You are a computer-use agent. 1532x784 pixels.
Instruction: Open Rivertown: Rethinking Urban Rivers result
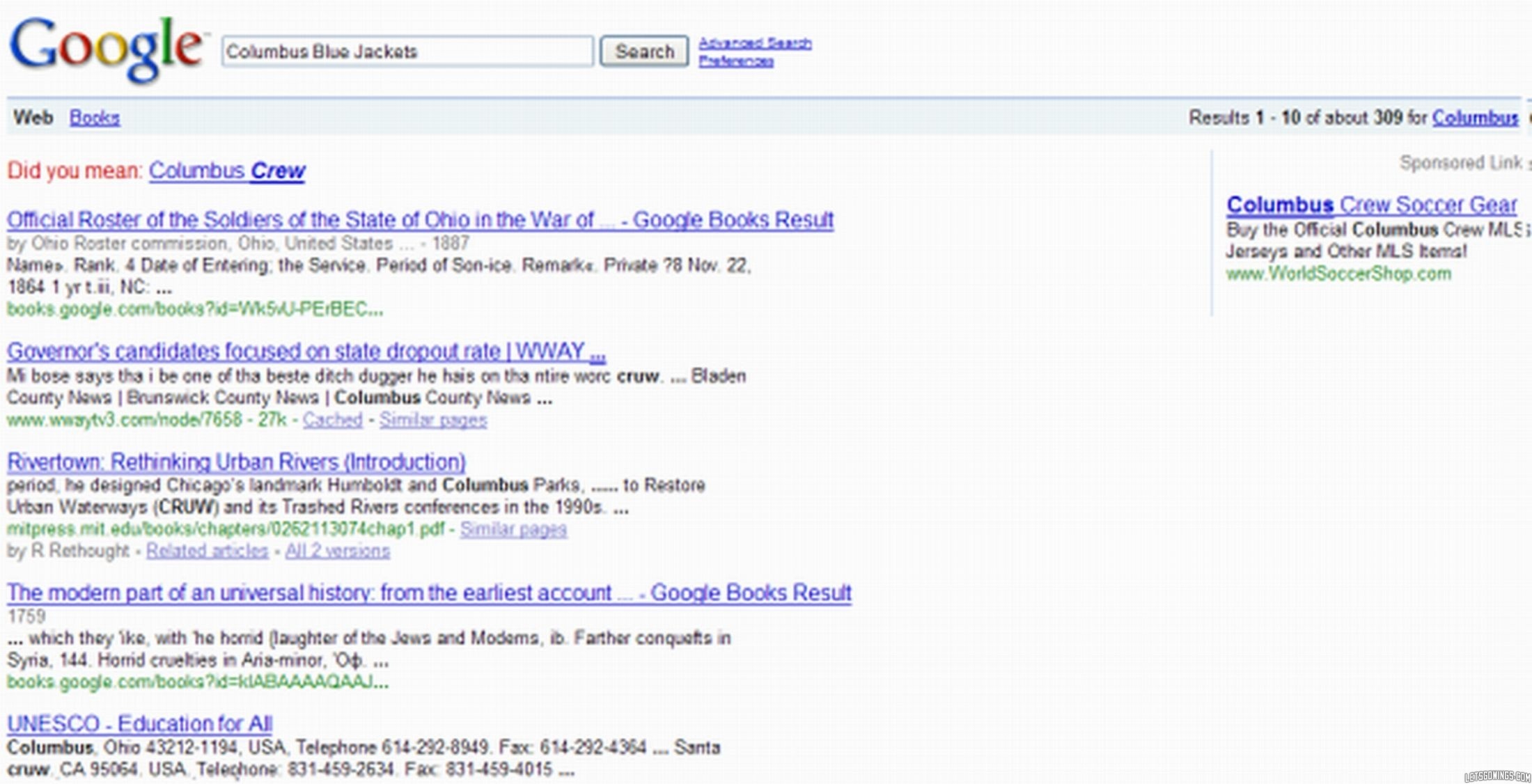tap(236, 462)
